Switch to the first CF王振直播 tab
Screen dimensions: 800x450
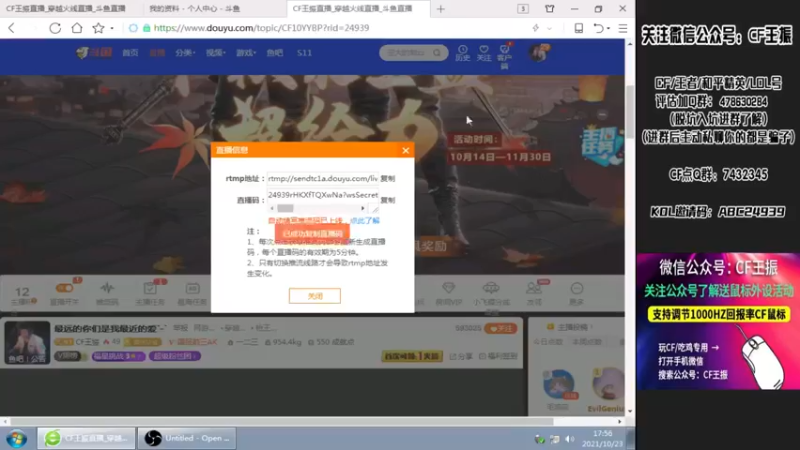coord(71,9)
